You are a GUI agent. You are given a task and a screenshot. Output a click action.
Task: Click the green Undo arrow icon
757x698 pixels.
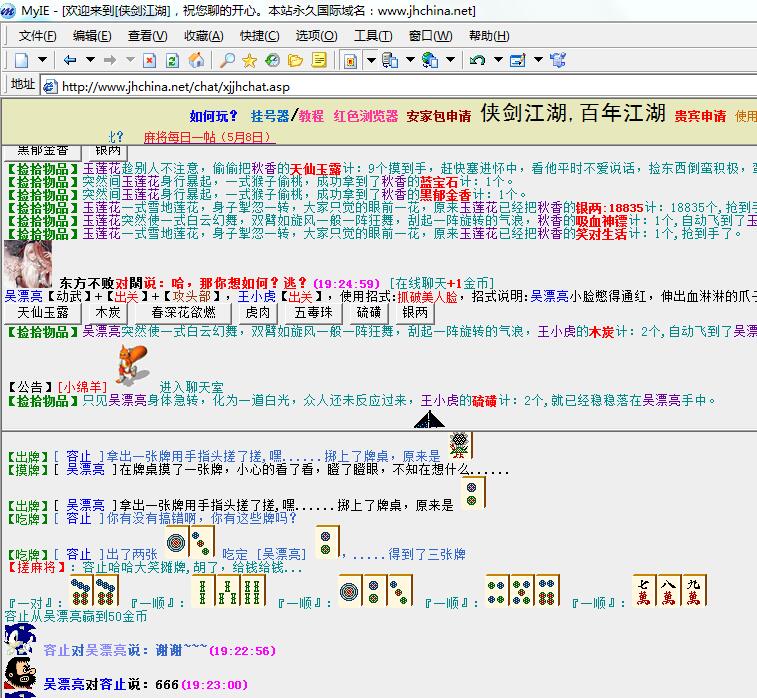(477, 60)
